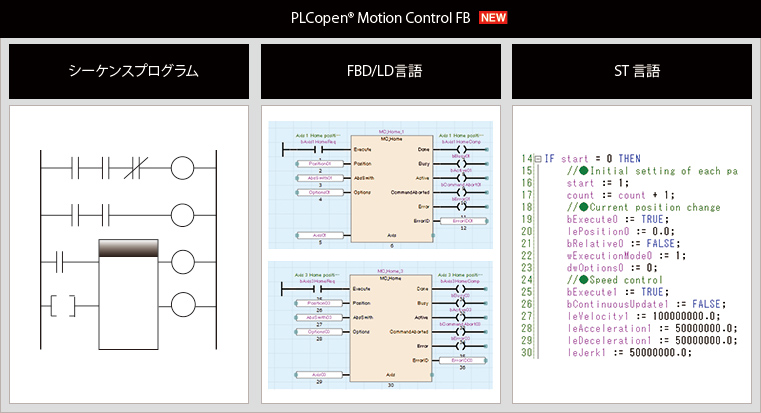This screenshot has width=761, height=413.
Task: Collapse the IF block at line 14
Action: click(538, 159)
